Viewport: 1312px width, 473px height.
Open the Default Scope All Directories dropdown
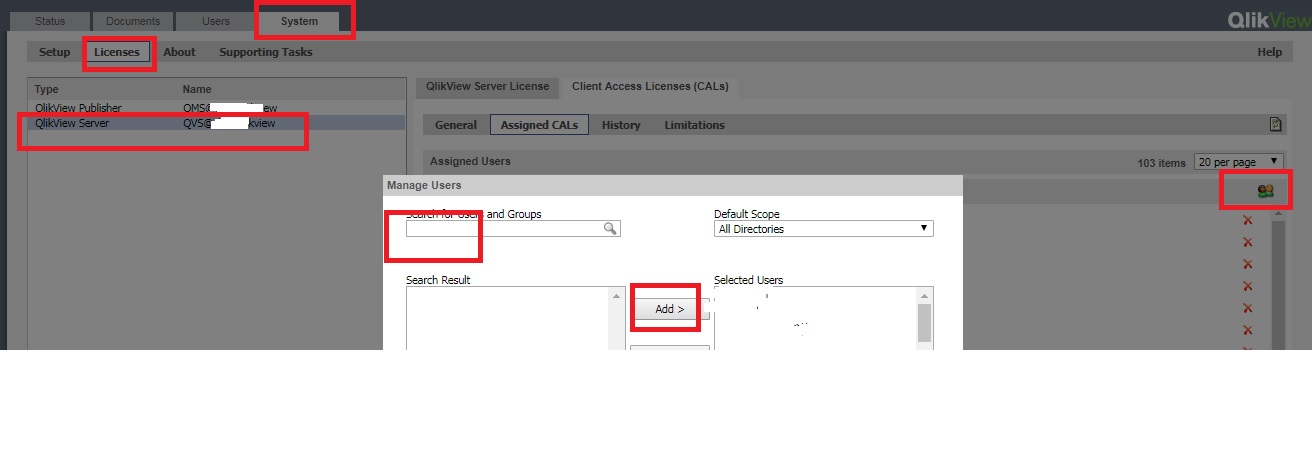824,229
